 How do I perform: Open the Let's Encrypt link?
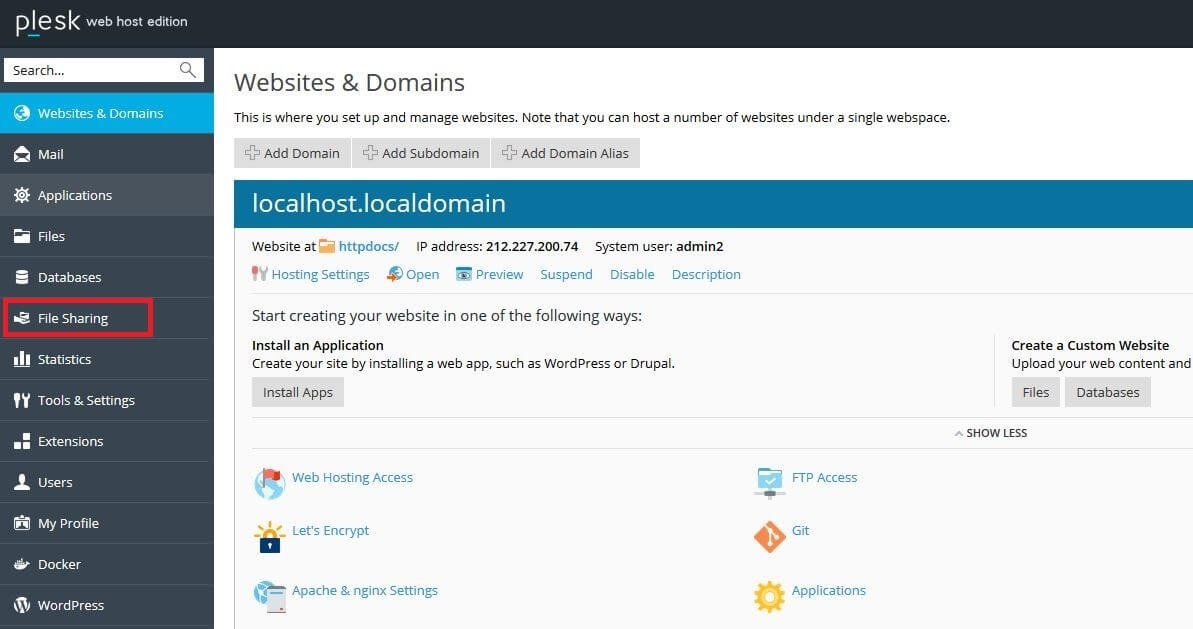[x=330, y=531]
